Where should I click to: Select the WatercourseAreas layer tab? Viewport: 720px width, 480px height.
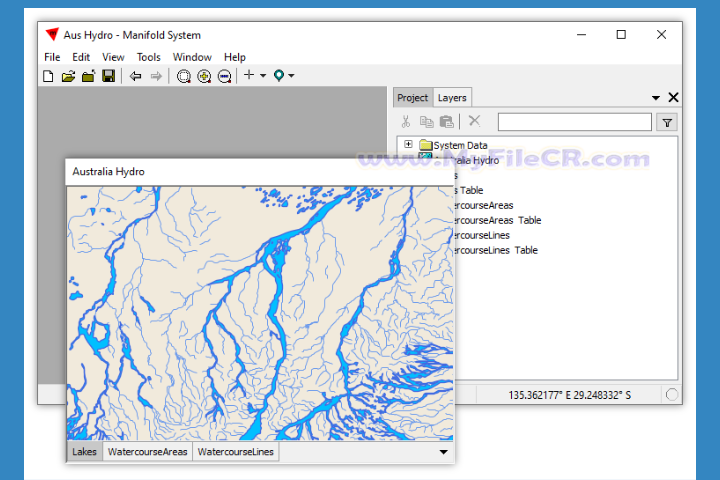[147, 452]
